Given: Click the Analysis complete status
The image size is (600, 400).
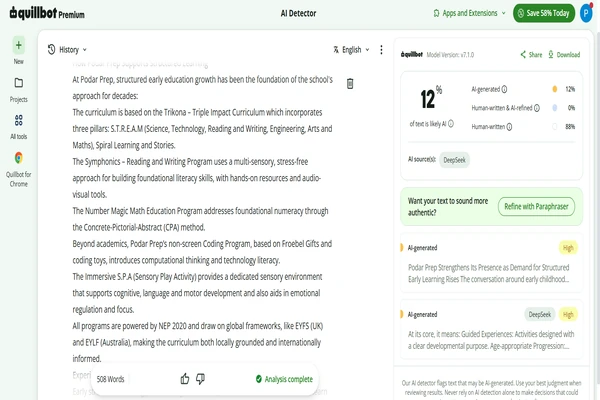Looking at the screenshot, I should click(x=284, y=379).
